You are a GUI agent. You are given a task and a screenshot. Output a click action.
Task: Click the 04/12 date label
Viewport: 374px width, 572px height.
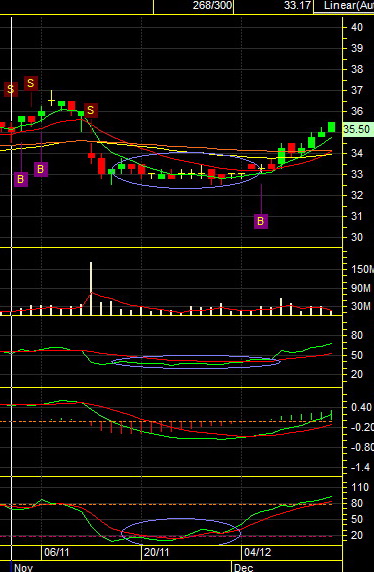[258, 552]
